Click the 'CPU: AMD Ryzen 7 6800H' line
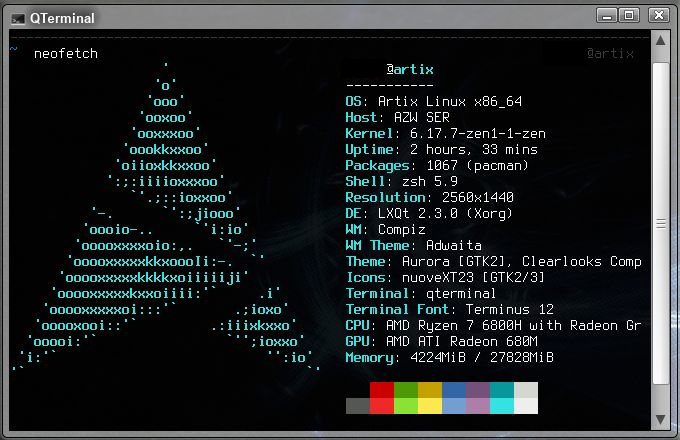The width and height of the screenshot is (680, 440). pos(494,326)
